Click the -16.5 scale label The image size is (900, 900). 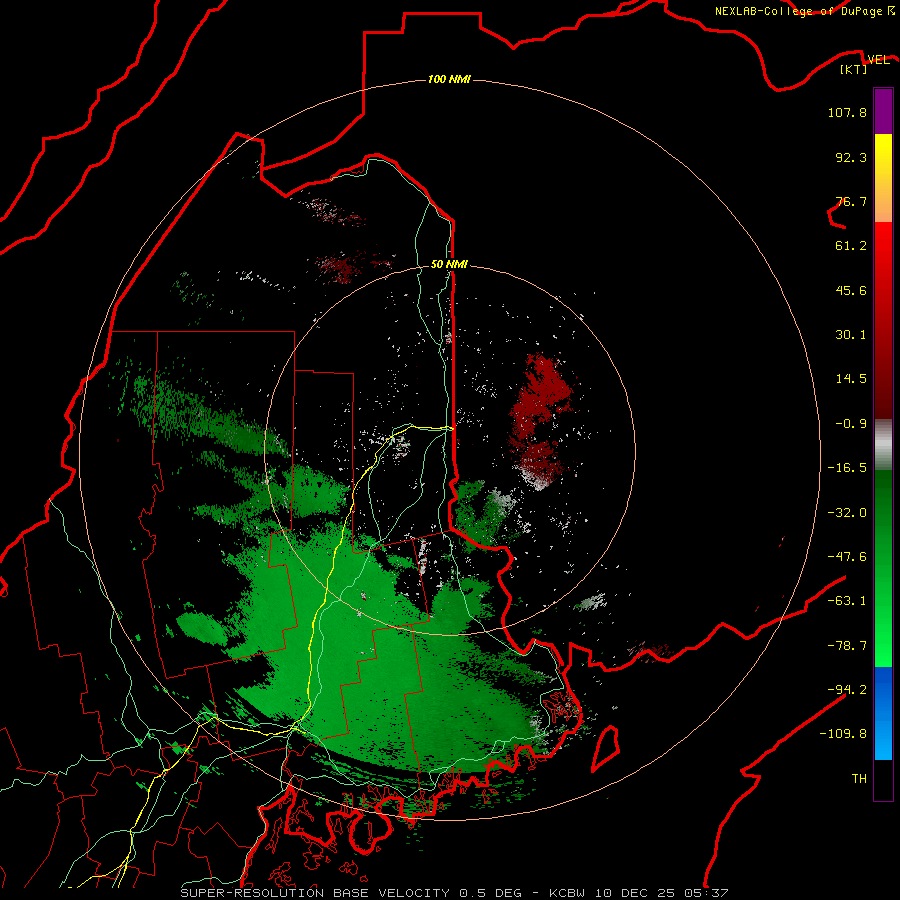pos(847,468)
